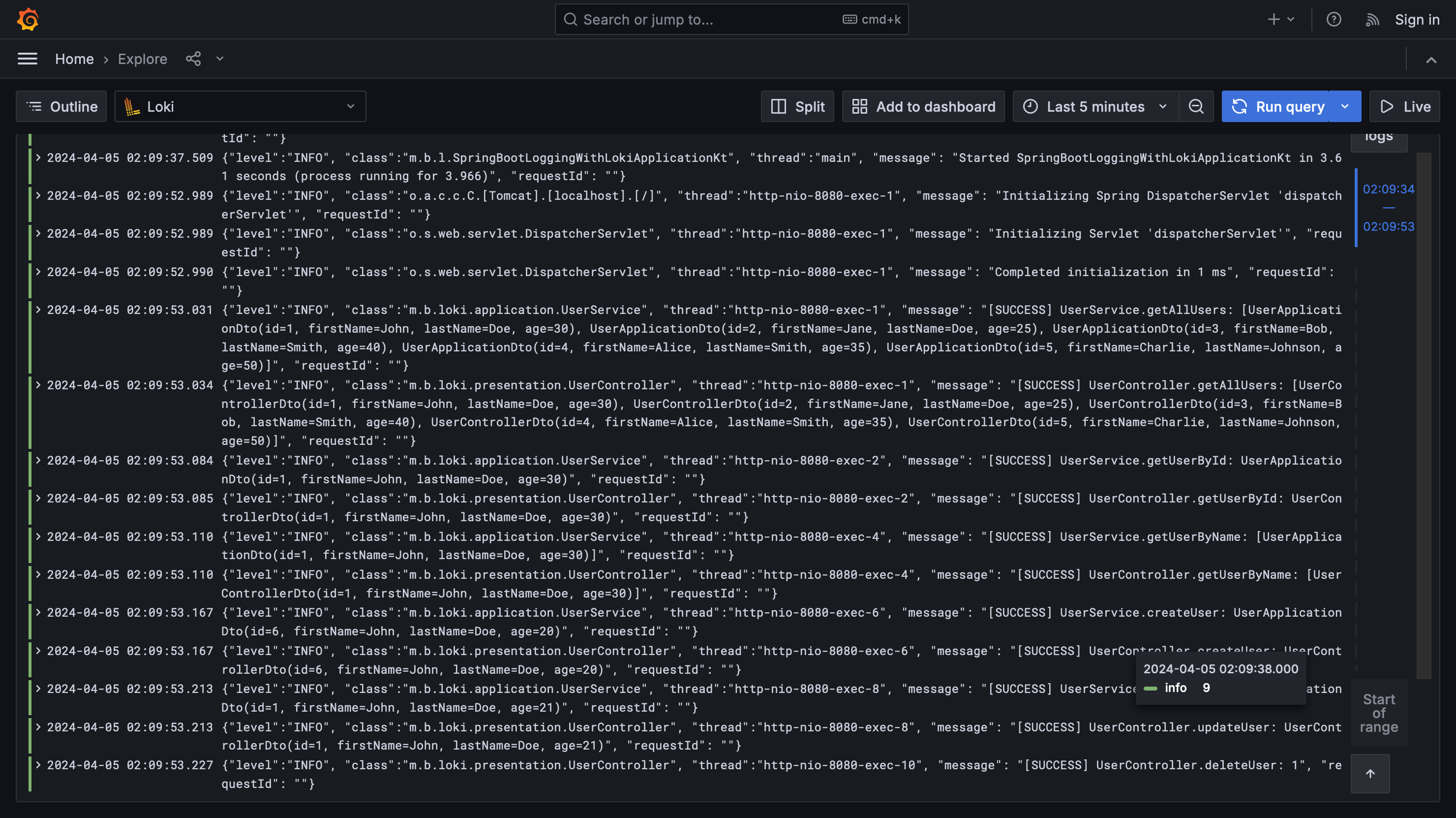
Task: Select the Explore breadcrumb item
Action: pyautogui.click(x=143, y=59)
